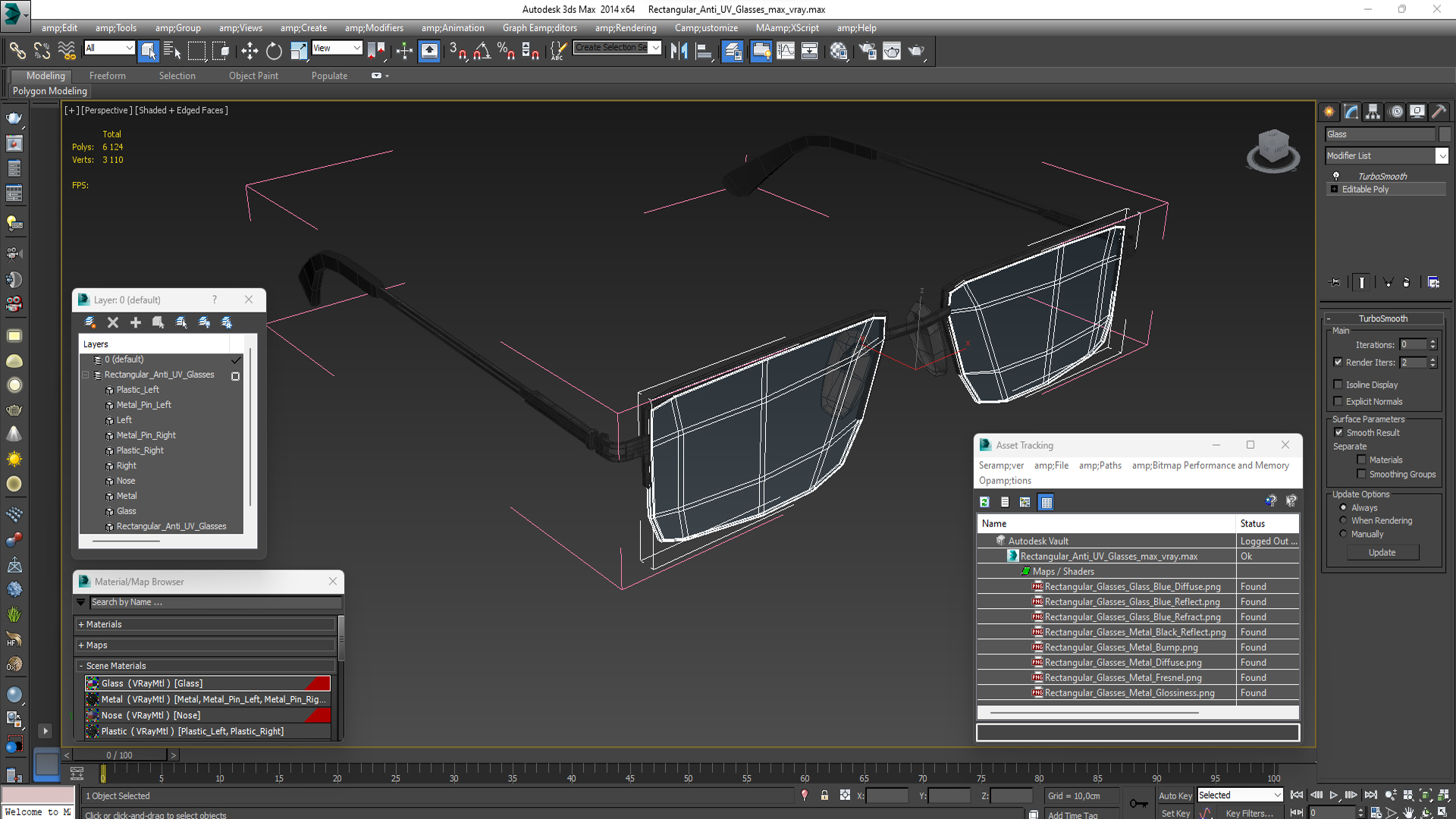Open the Modifiers menu
The image size is (1456, 819).
pyautogui.click(x=374, y=28)
